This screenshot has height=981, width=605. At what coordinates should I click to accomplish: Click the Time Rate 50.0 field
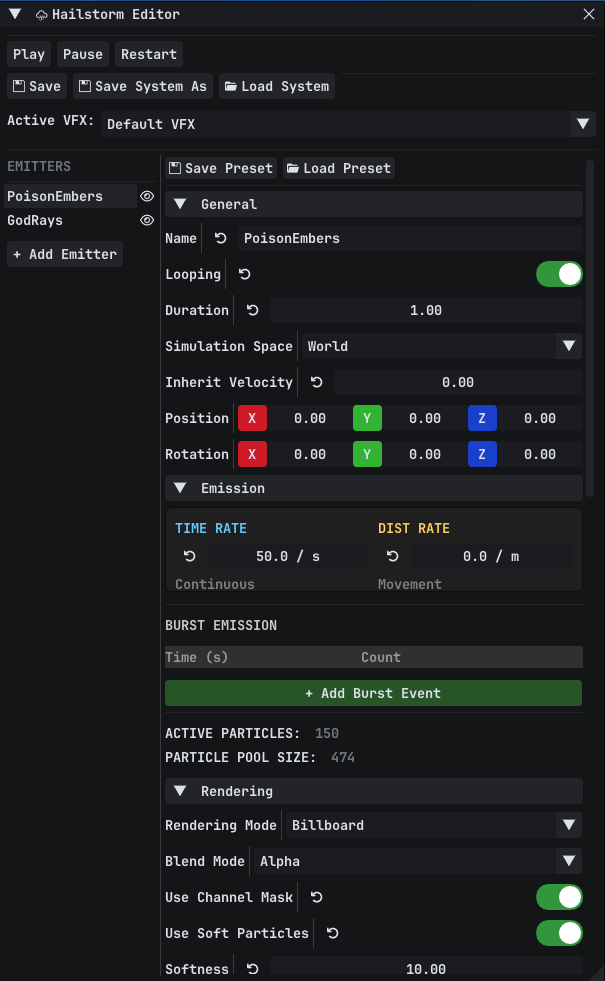288,556
